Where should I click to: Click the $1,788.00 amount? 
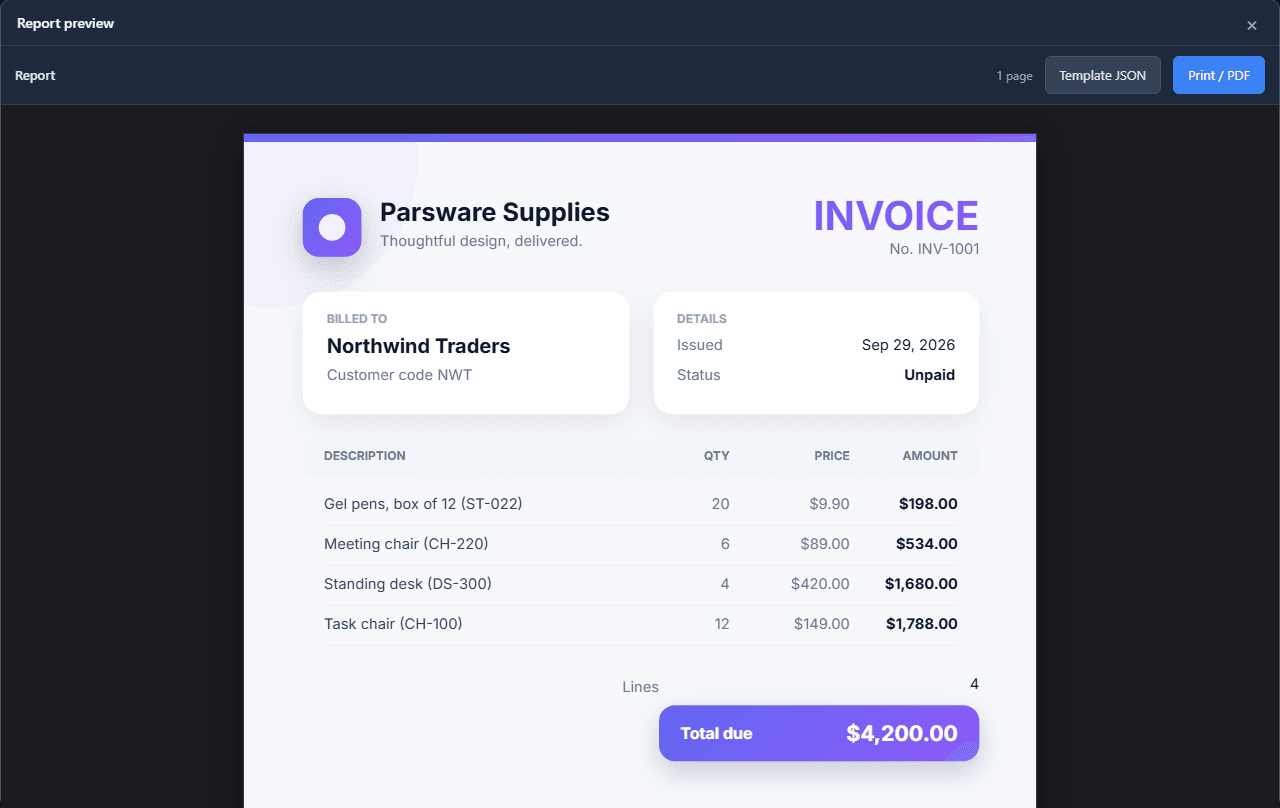click(922, 624)
